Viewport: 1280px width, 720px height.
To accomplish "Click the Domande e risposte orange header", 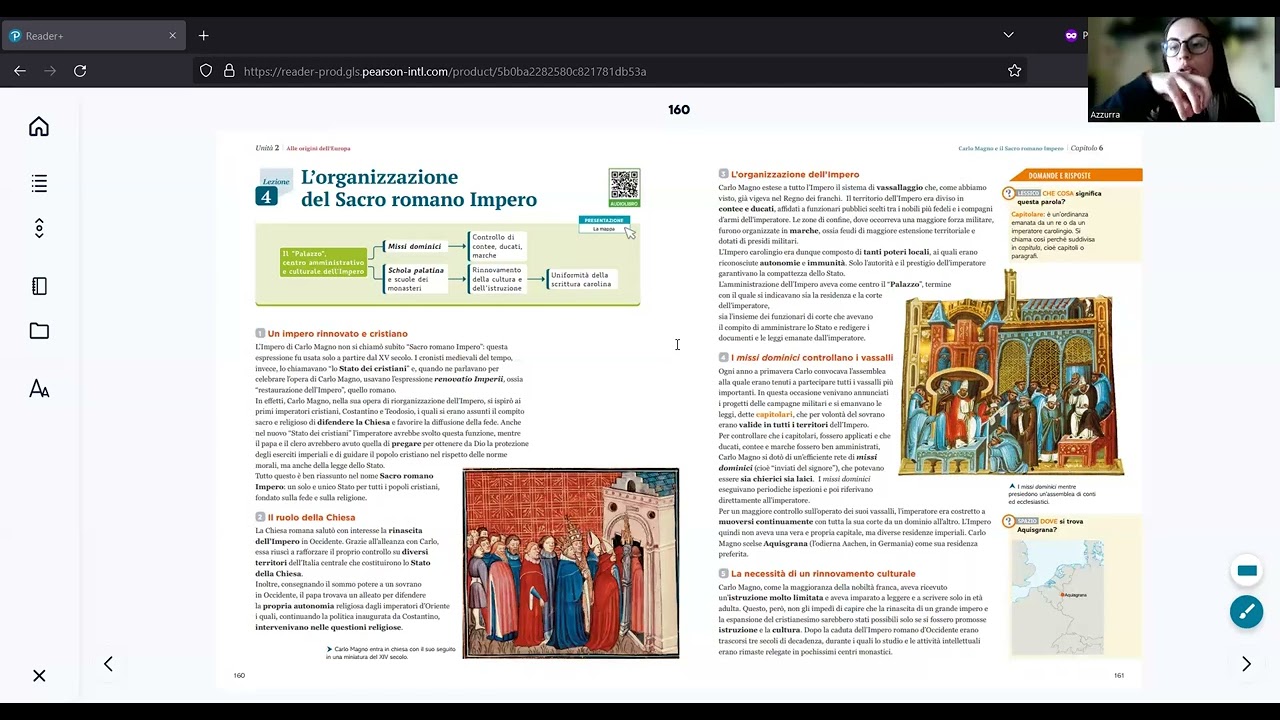I will click(1076, 175).
